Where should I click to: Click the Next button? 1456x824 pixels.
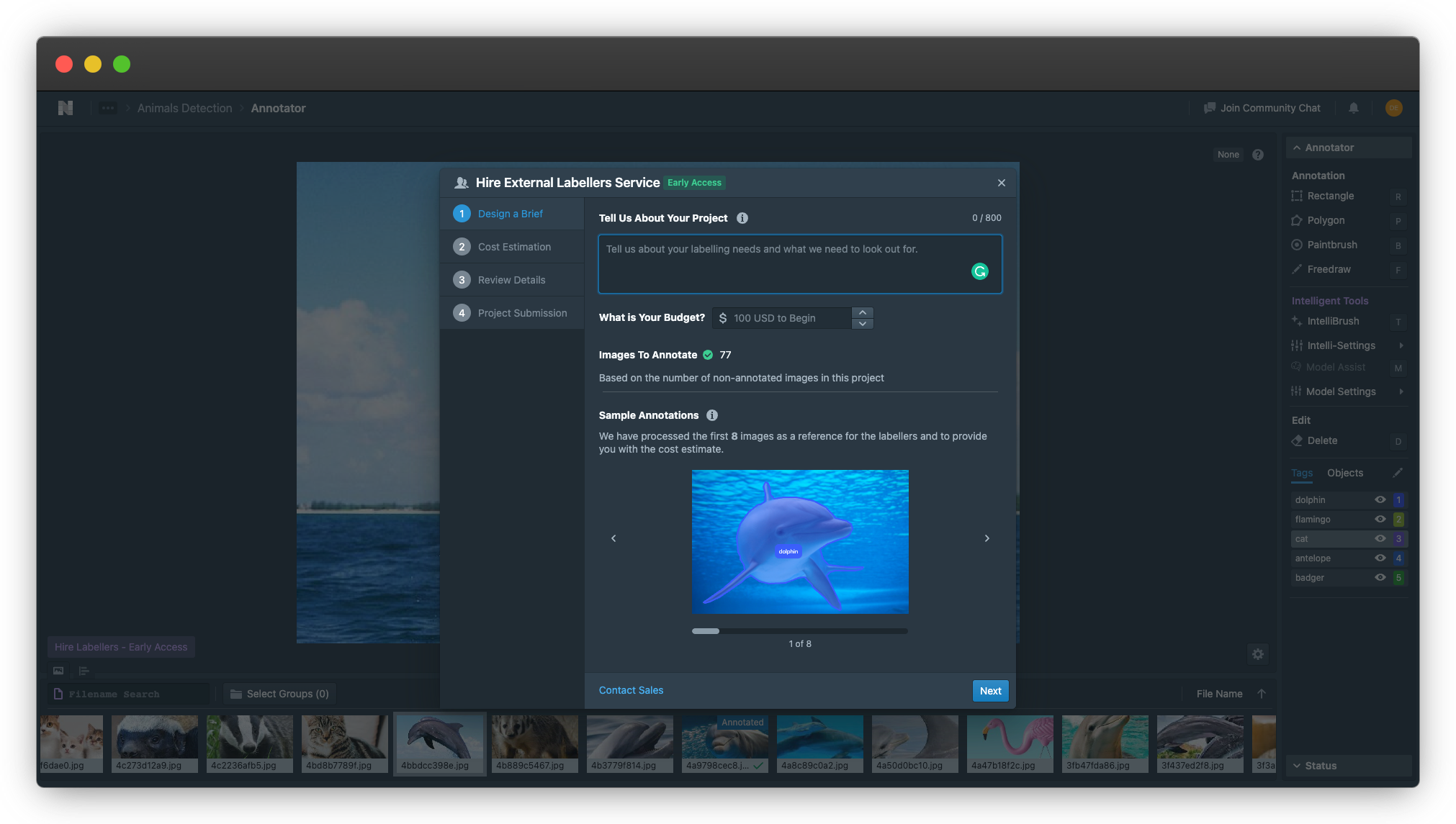[x=991, y=691]
